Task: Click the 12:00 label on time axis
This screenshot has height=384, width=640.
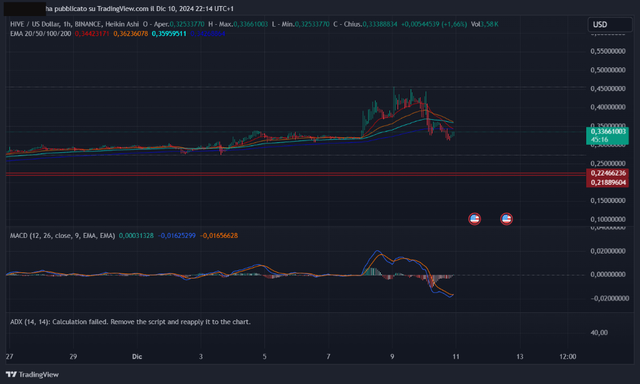Action: click(567, 356)
